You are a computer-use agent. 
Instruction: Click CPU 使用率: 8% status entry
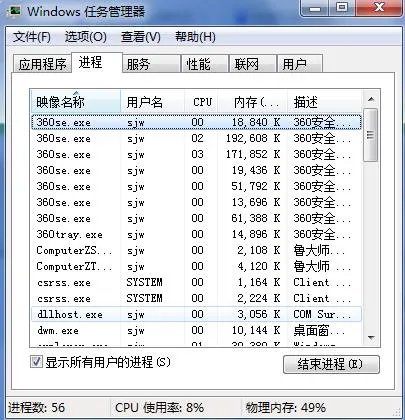coord(159,407)
